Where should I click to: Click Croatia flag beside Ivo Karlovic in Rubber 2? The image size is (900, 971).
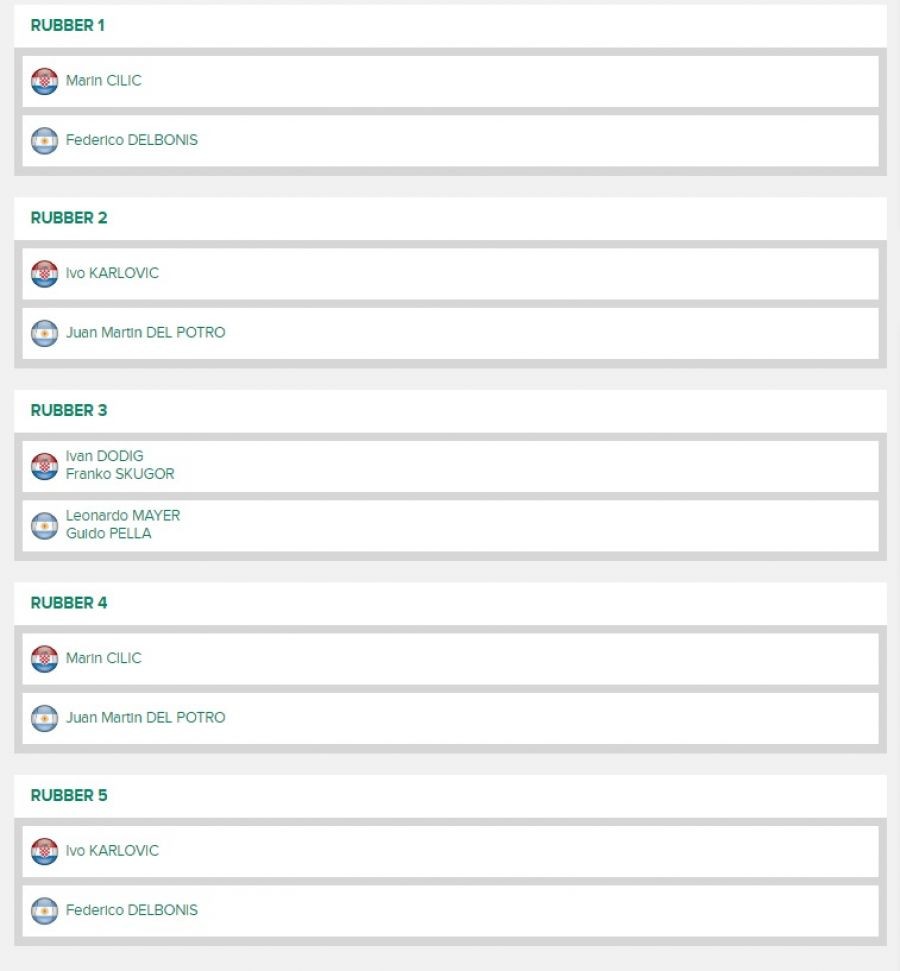click(x=44, y=274)
